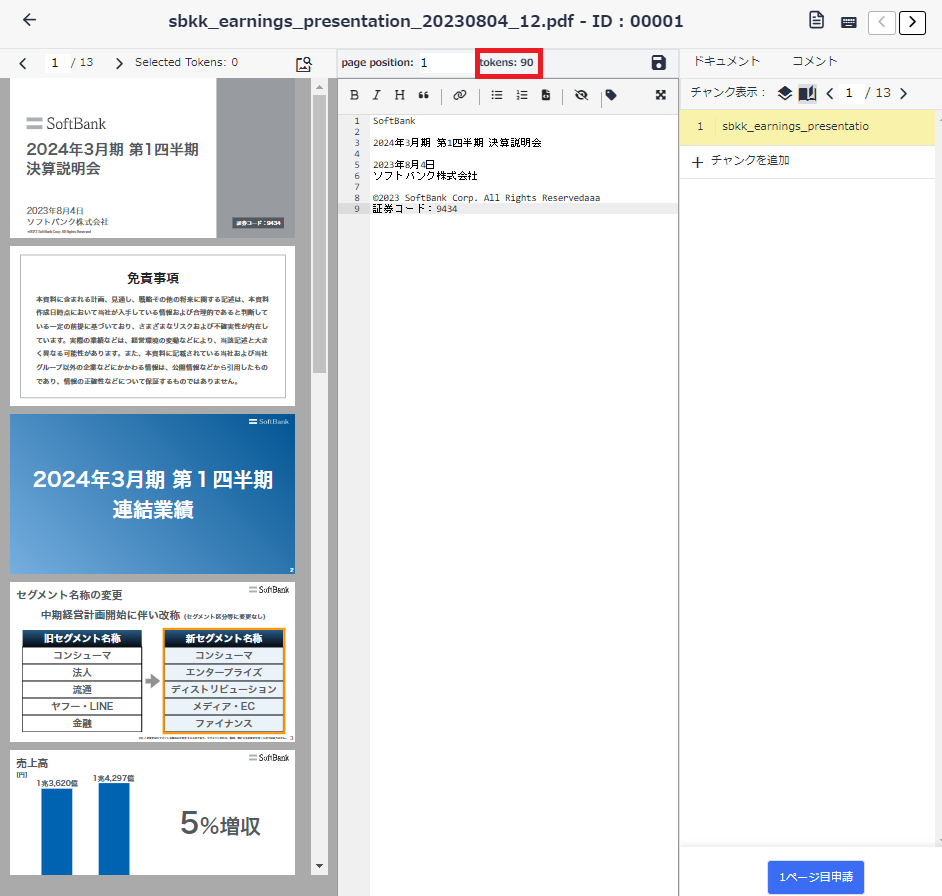Insert a bulleted list

coord(497,95)
